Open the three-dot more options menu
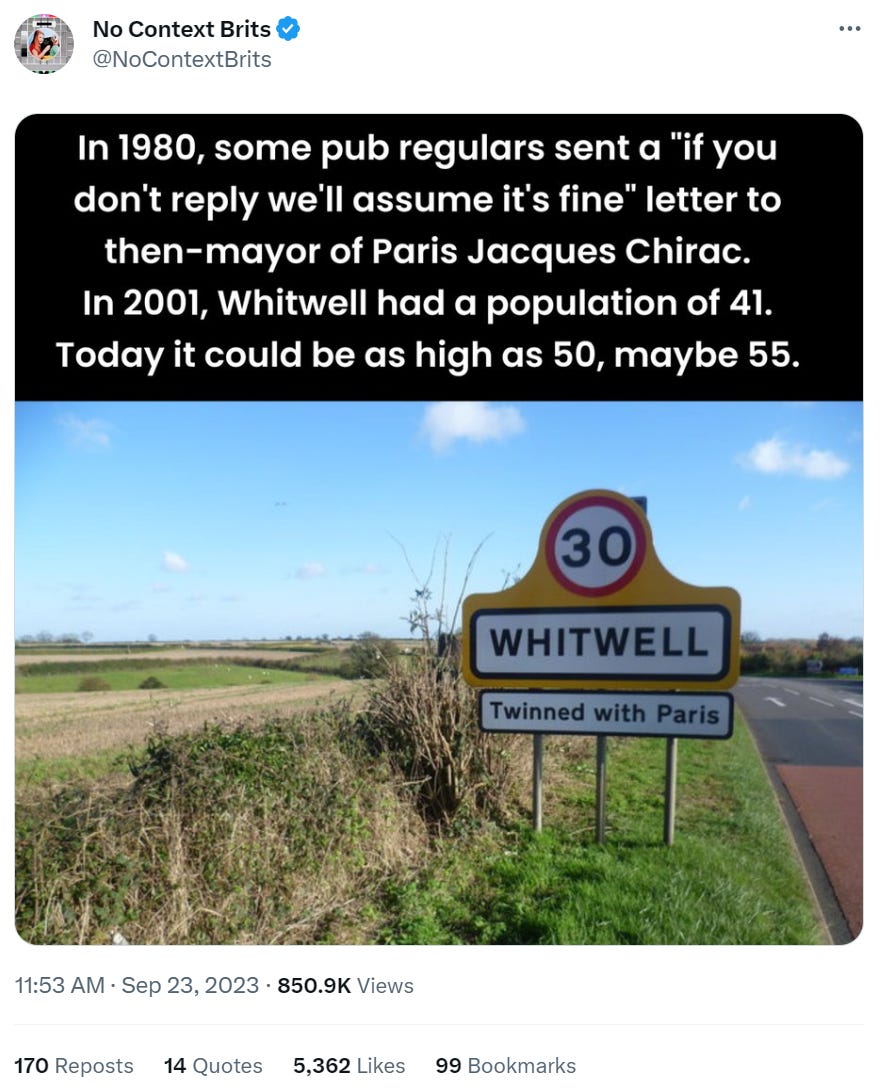This screenshot has height=1089, width=885. coord(850,28)
